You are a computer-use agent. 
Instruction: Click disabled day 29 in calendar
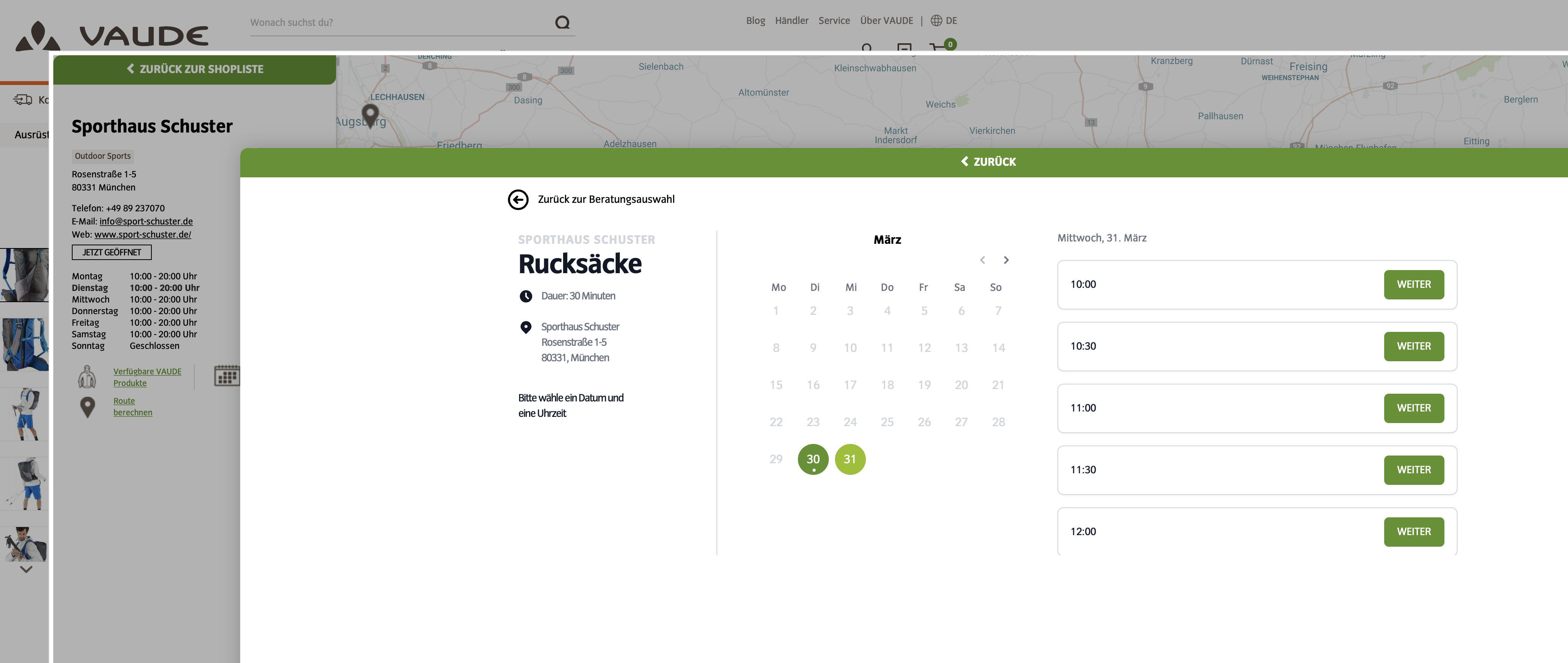coord(776,459)
